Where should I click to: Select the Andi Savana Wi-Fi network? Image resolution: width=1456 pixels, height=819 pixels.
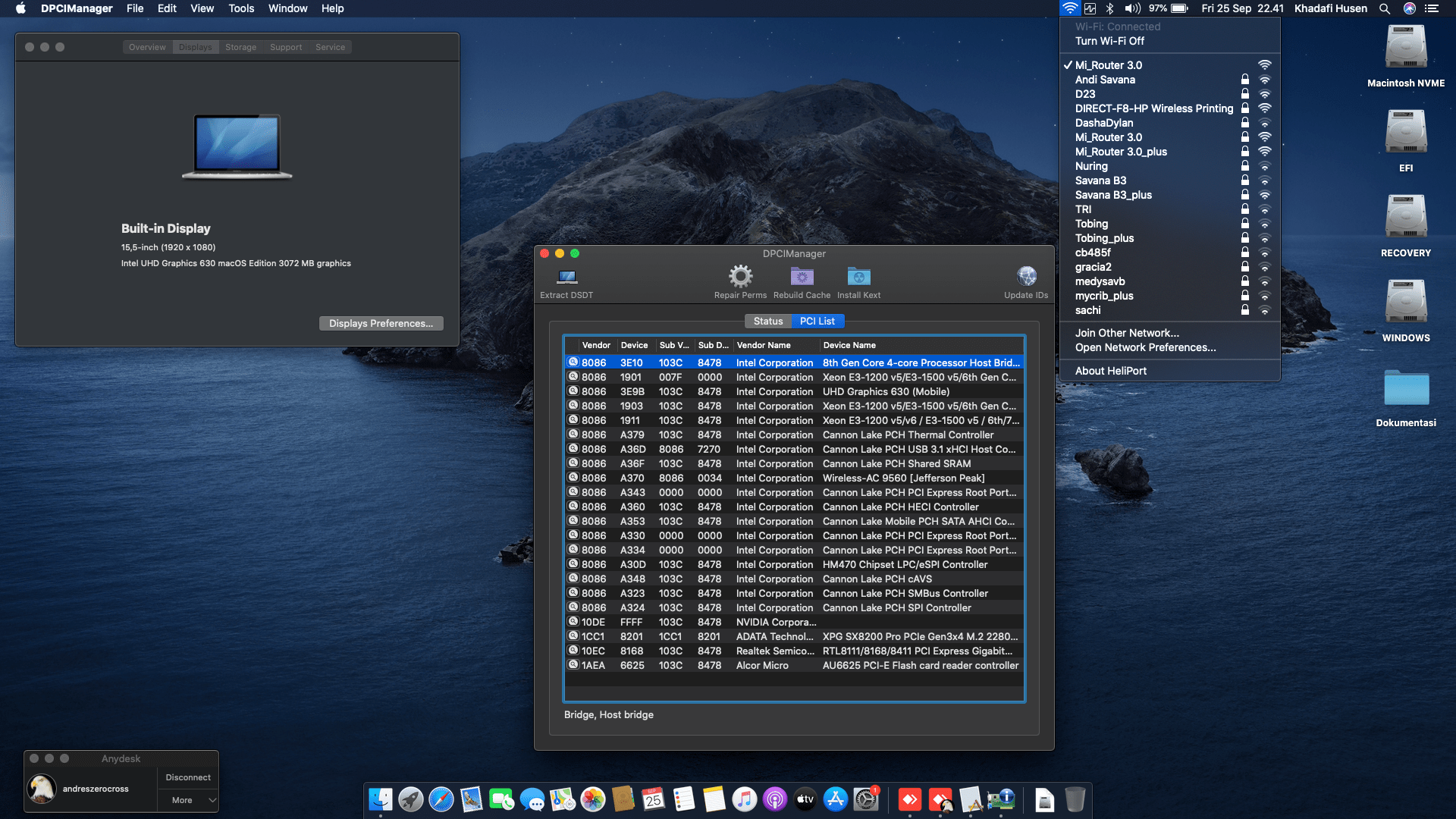click(1105, 80)
